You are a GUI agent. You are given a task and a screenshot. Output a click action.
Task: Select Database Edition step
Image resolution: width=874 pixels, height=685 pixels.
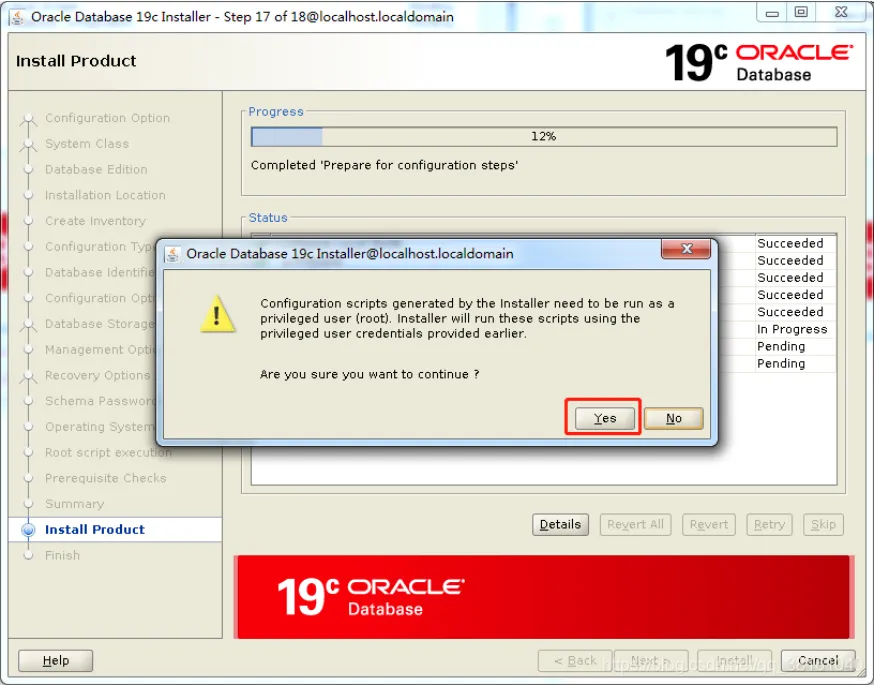96,169
